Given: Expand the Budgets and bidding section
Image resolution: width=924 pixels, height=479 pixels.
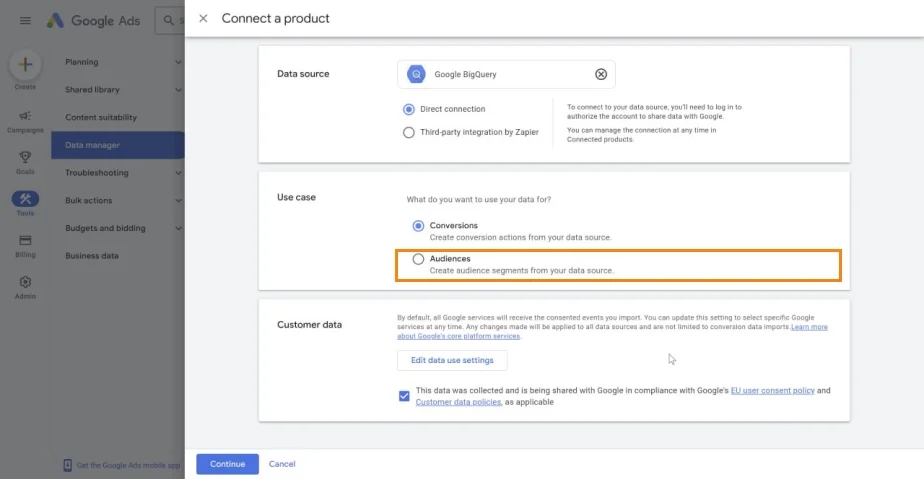Looking at the screenshot, I should click(121, 228).
